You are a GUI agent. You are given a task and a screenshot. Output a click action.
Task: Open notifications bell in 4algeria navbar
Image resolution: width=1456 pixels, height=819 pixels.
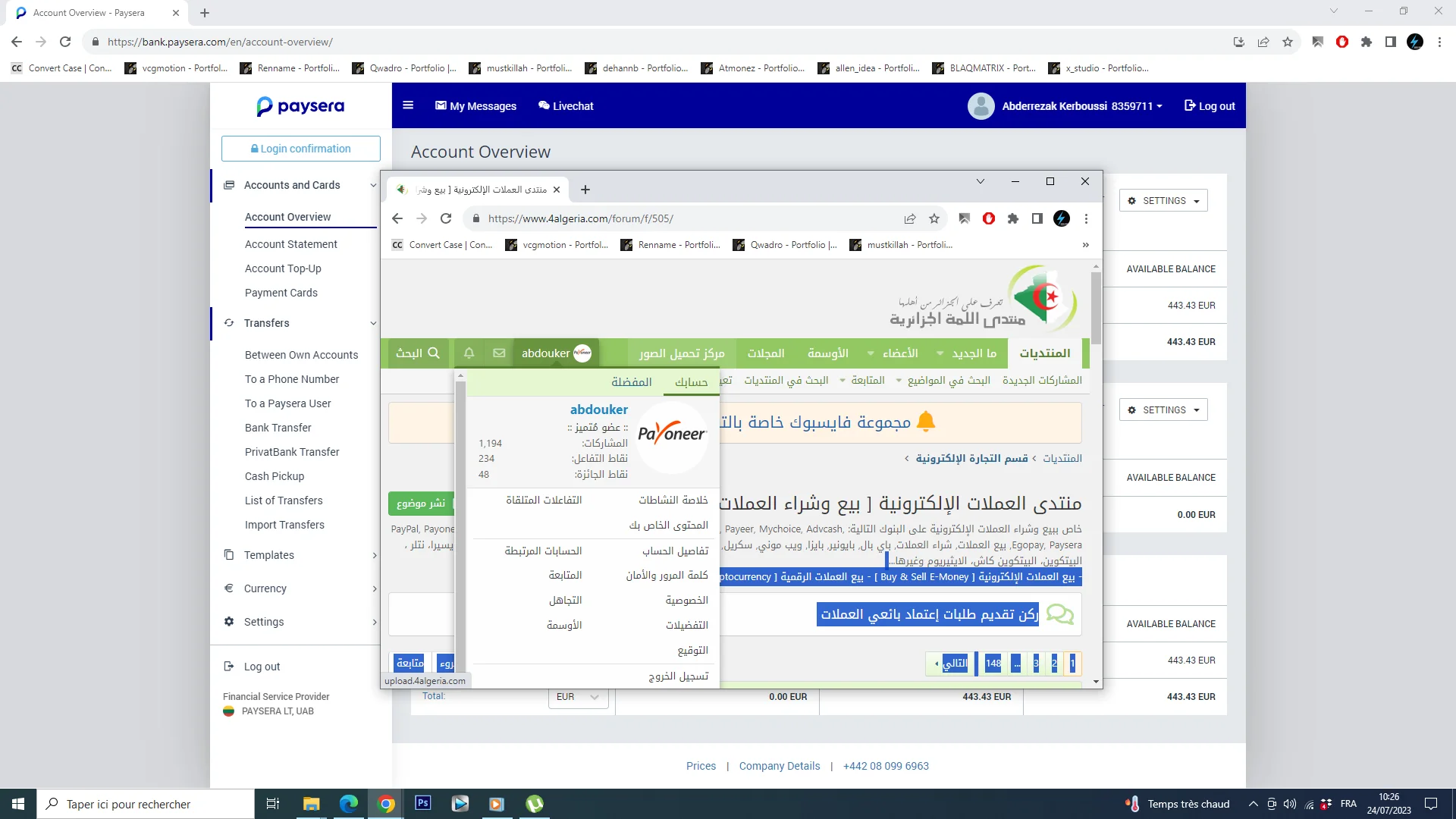469,353
